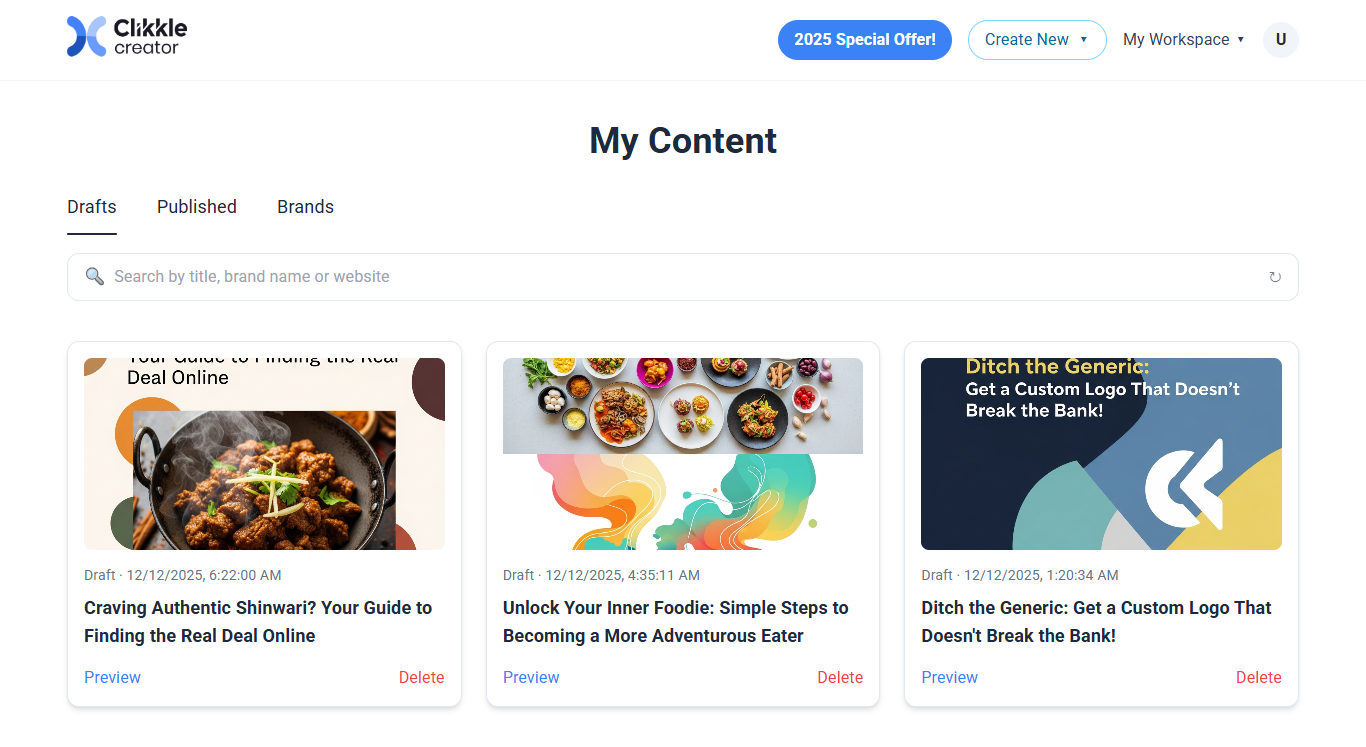
Task: Select the Drafts tab
Action: [x=92, y=207]
